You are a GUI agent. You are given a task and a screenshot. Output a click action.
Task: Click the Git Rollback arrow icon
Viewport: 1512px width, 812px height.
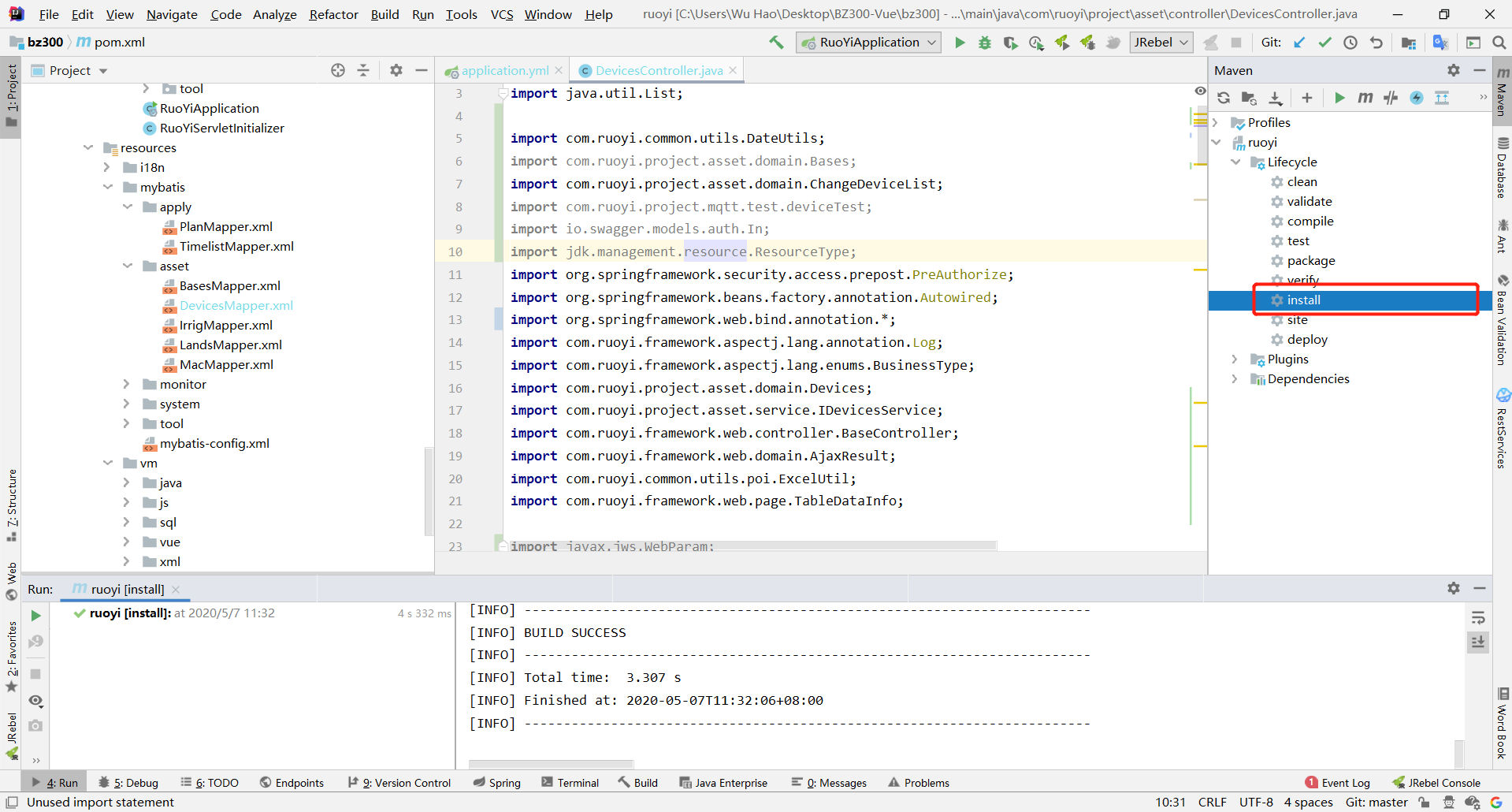tap(1376, 43)
